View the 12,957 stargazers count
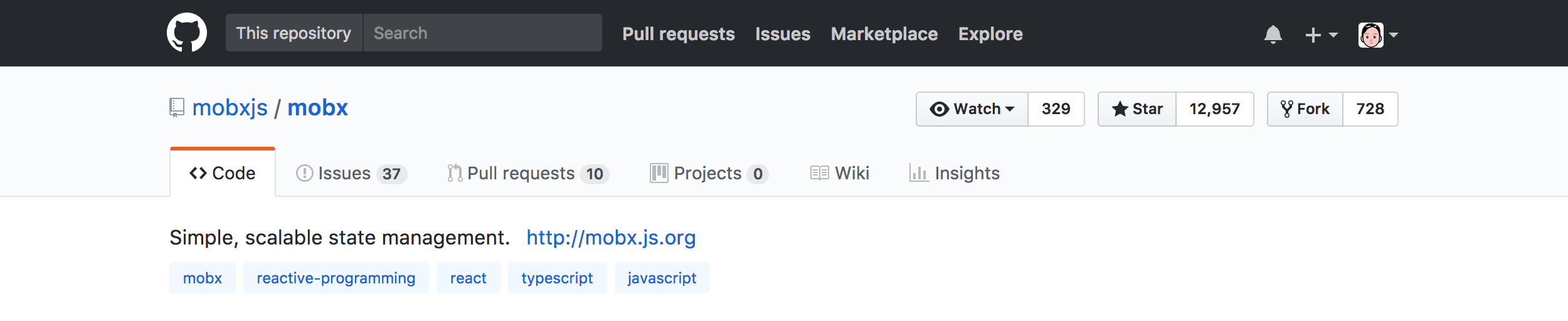The image size is (1568, 321). pyautogui.click(x=1215, y=109)
